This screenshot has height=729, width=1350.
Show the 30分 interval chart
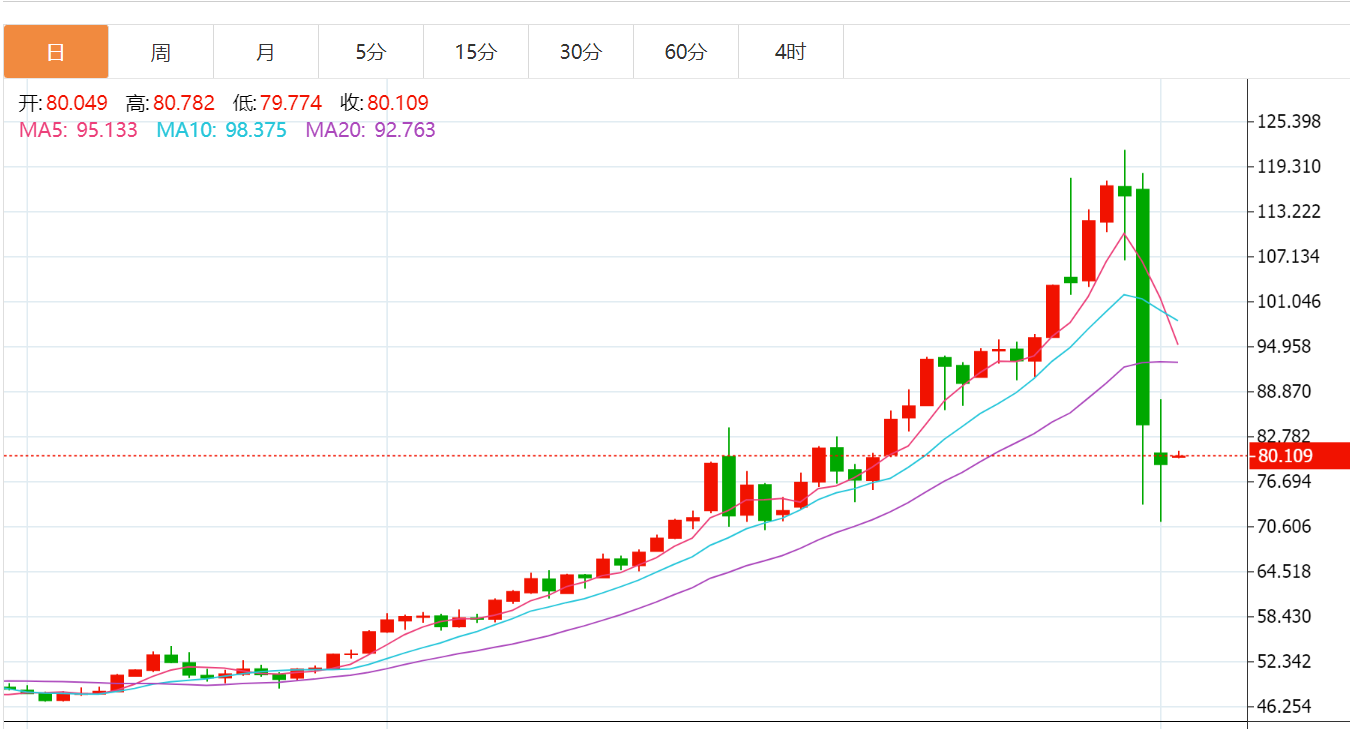coord(581,52)
